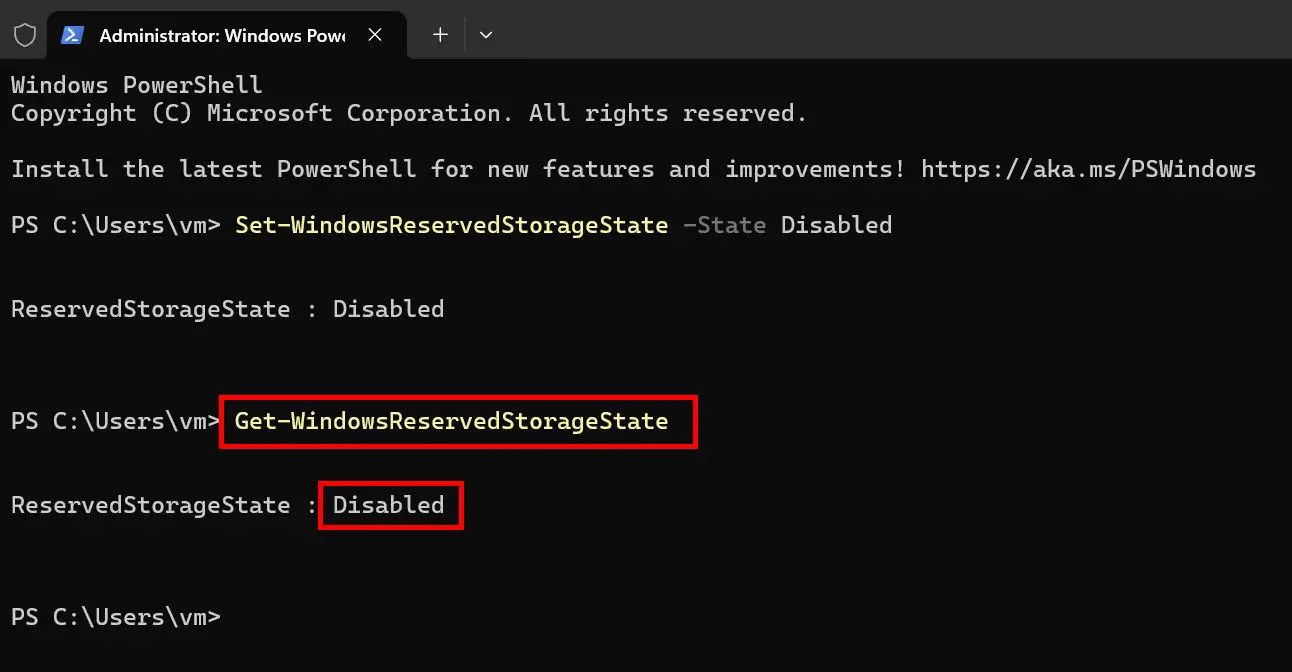Click the PowerShell icon on the tab
Screen dimensions: 1292x672
point(72,35)
